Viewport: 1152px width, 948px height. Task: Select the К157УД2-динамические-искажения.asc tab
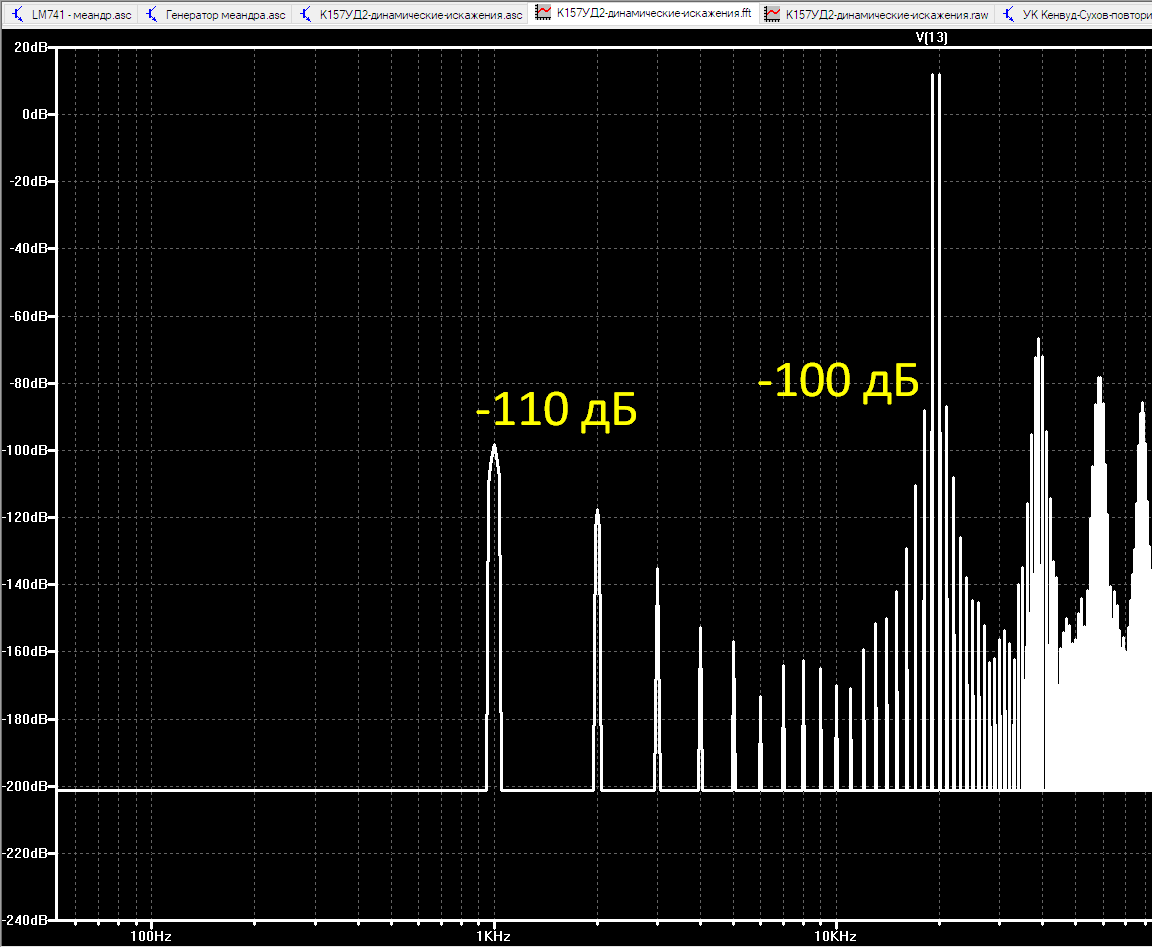click(411, 14)
